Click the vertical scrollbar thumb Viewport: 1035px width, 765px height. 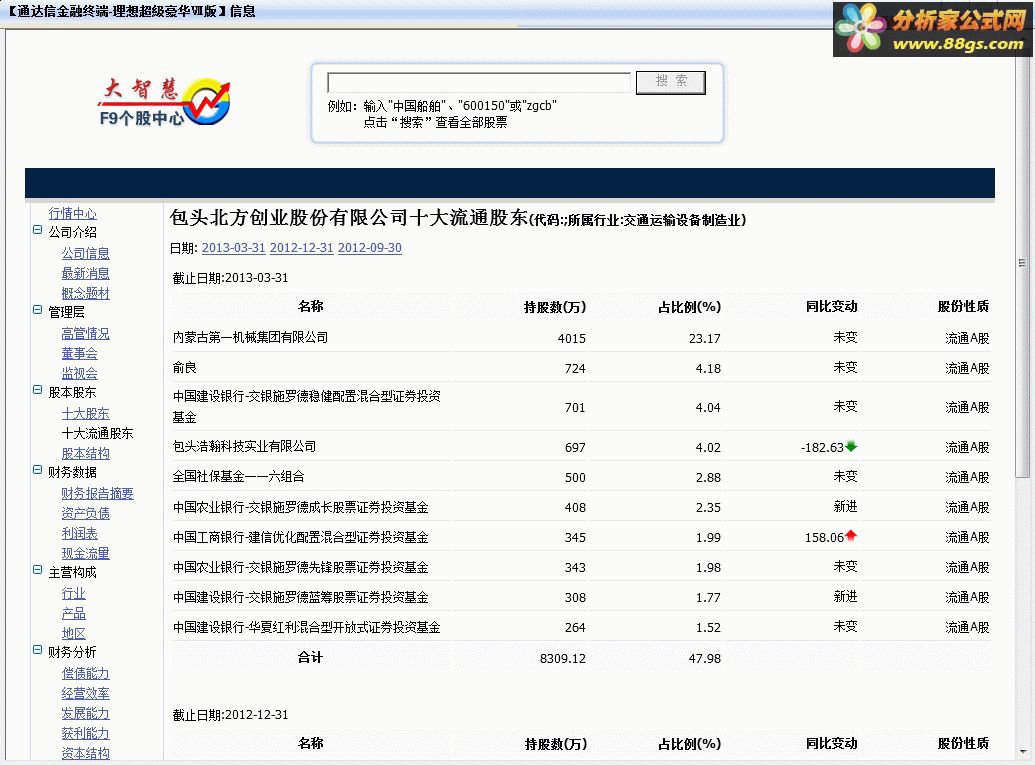point(1022,263)
